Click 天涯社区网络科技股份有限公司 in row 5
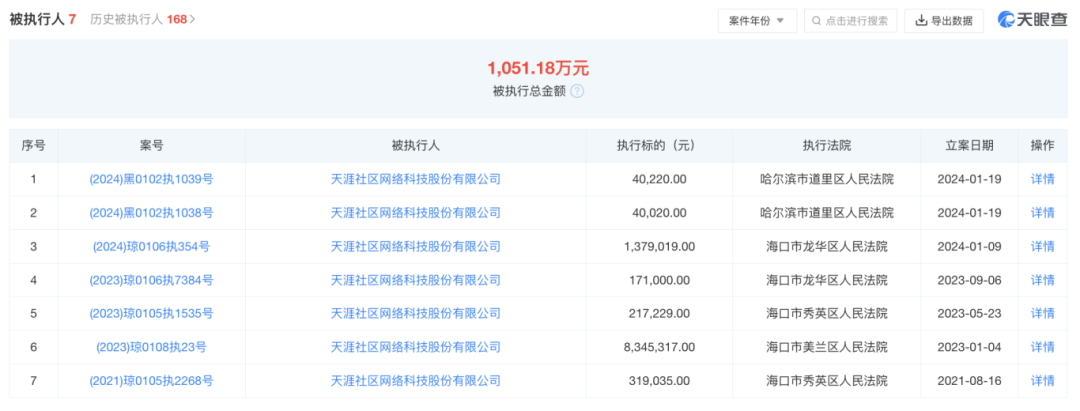The height and width of the screenshot is (411, 1080). pyautogui.click(x=415, y=313)
